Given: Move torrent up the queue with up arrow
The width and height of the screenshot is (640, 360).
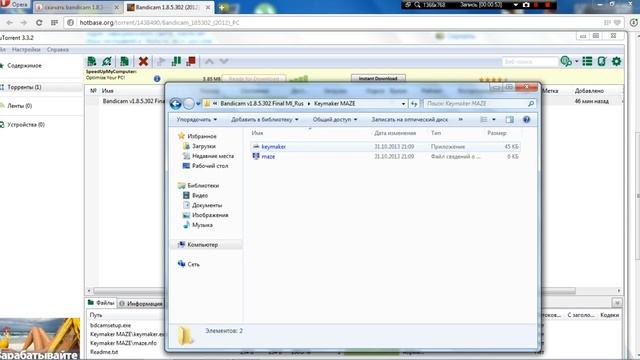Looking at the screenshot, I should click(209, 62).
